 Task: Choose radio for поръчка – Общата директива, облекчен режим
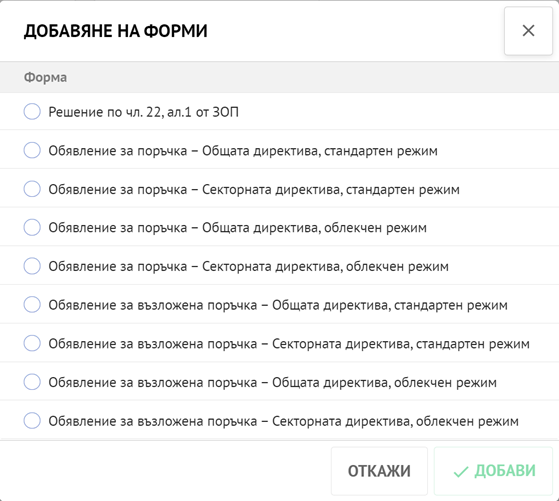pos(32,227)
